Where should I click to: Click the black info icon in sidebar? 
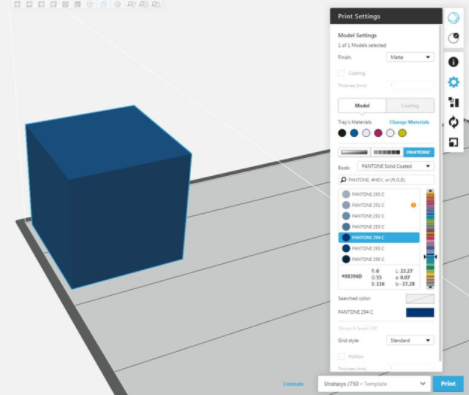tap(453, 62)
